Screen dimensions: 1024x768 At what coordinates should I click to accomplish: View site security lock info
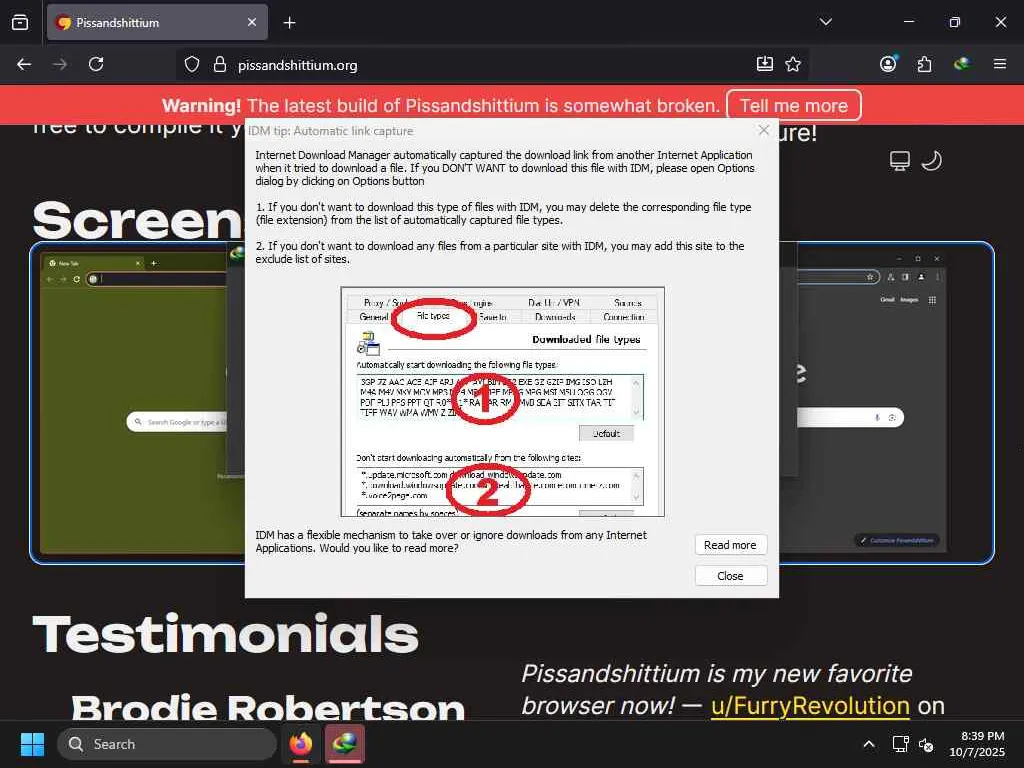[x=220, y=65]
